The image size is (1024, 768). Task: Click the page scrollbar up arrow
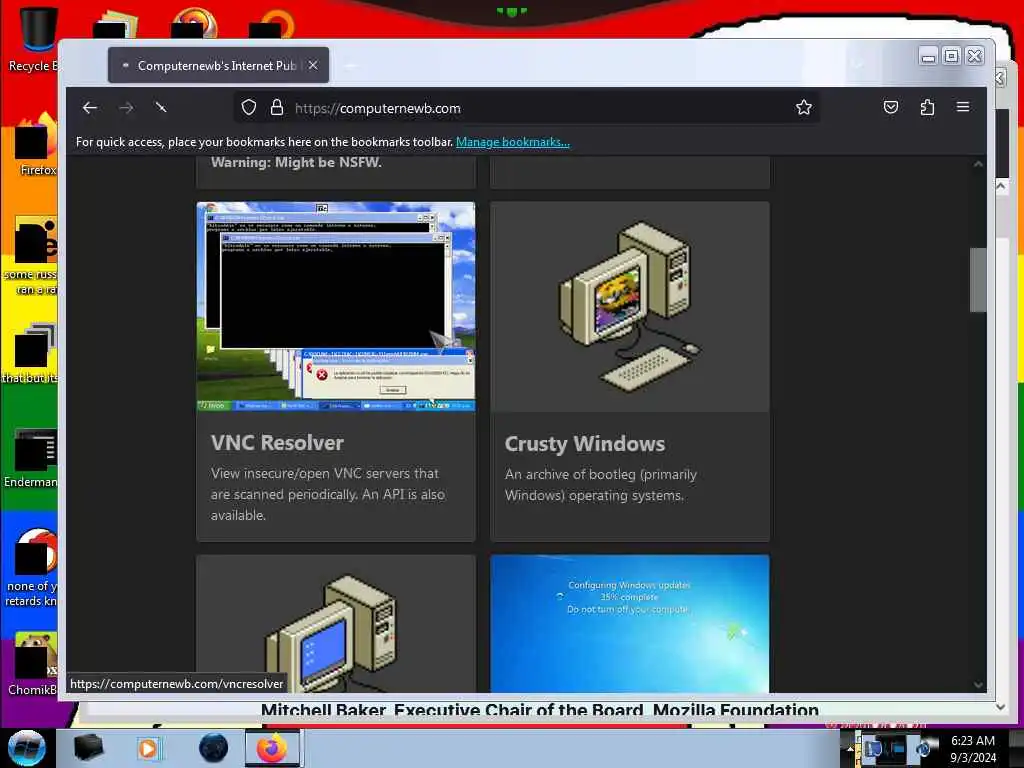(x=978, y=164)
